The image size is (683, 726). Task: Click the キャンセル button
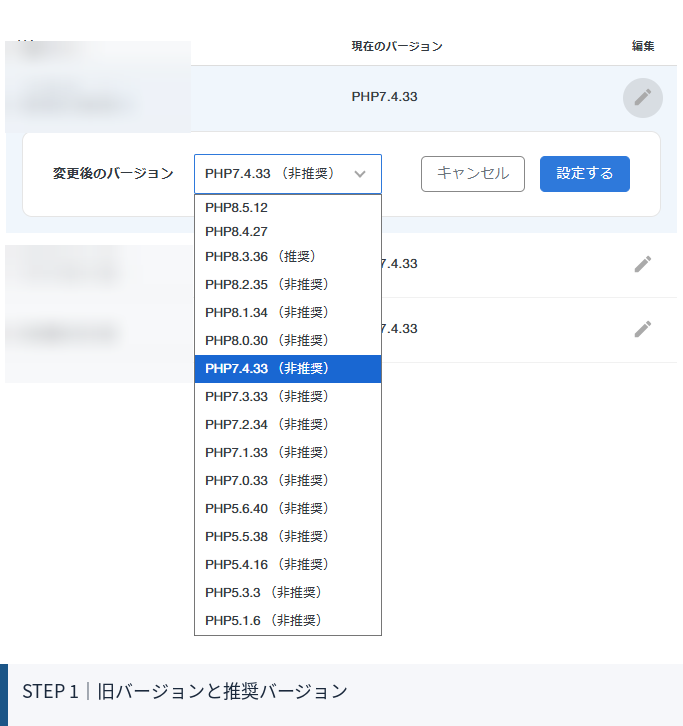coord(473,174)
